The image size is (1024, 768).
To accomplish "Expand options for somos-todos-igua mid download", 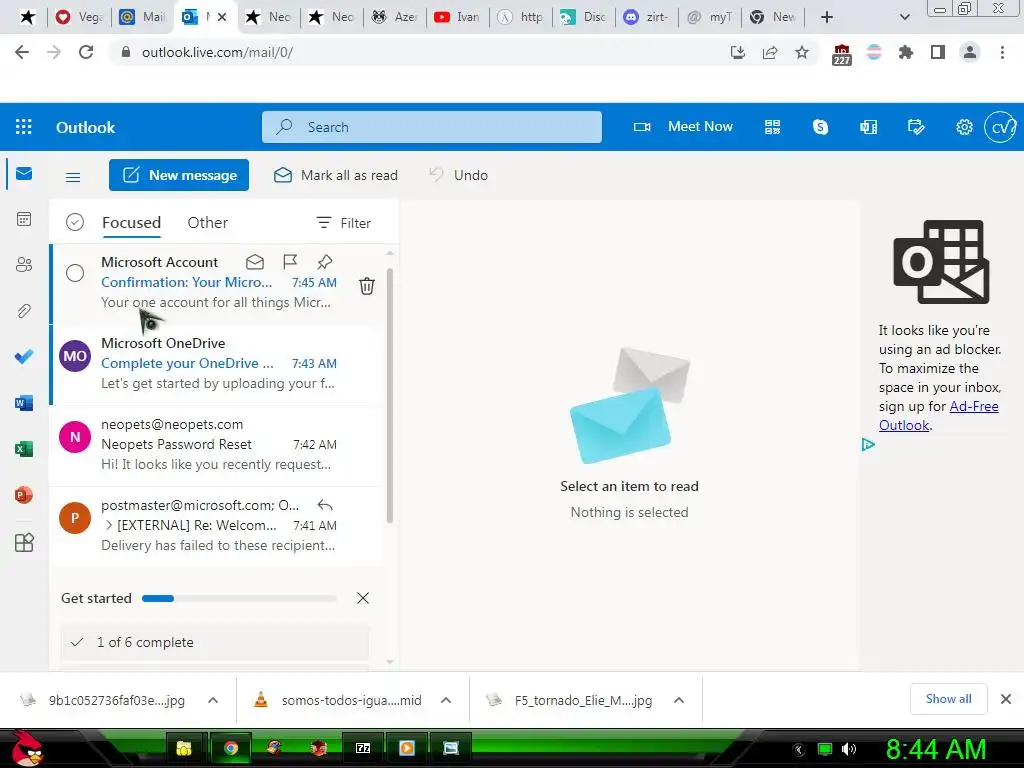I will click(446, 700).
